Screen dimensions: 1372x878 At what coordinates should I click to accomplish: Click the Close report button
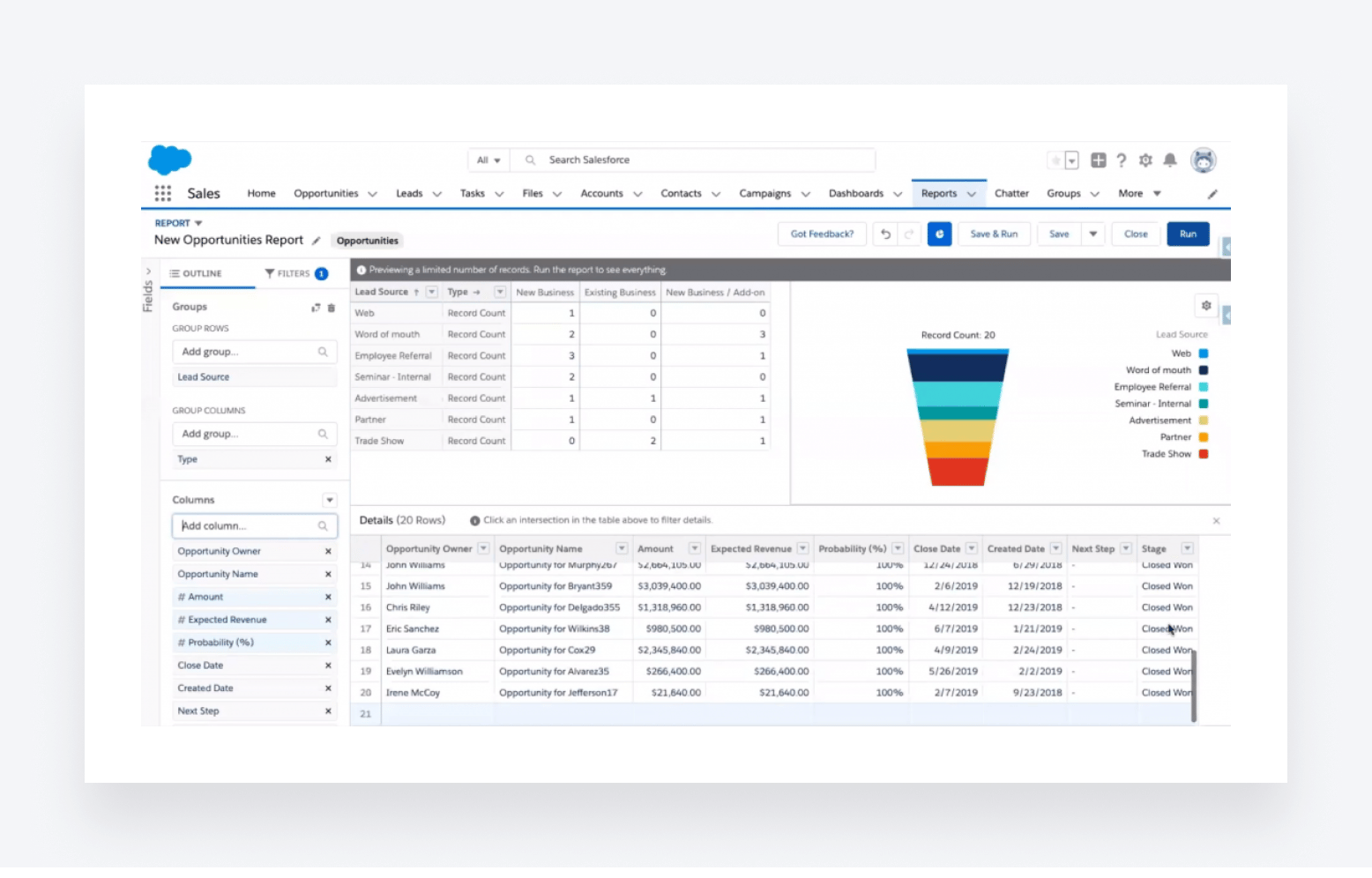click(1136, 234)
